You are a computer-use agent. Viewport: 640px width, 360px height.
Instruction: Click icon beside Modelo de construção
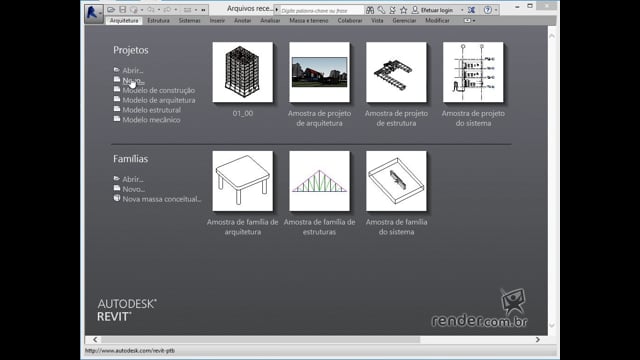click(117, 89)
